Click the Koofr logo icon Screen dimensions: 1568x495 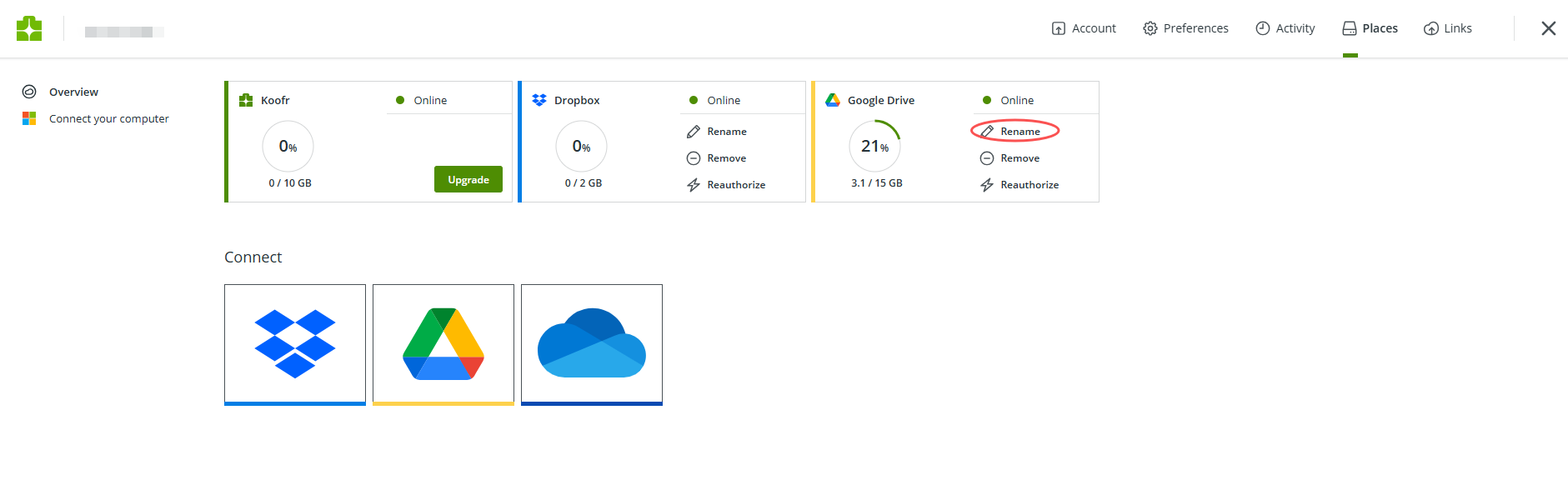click(x=29, y=28)
